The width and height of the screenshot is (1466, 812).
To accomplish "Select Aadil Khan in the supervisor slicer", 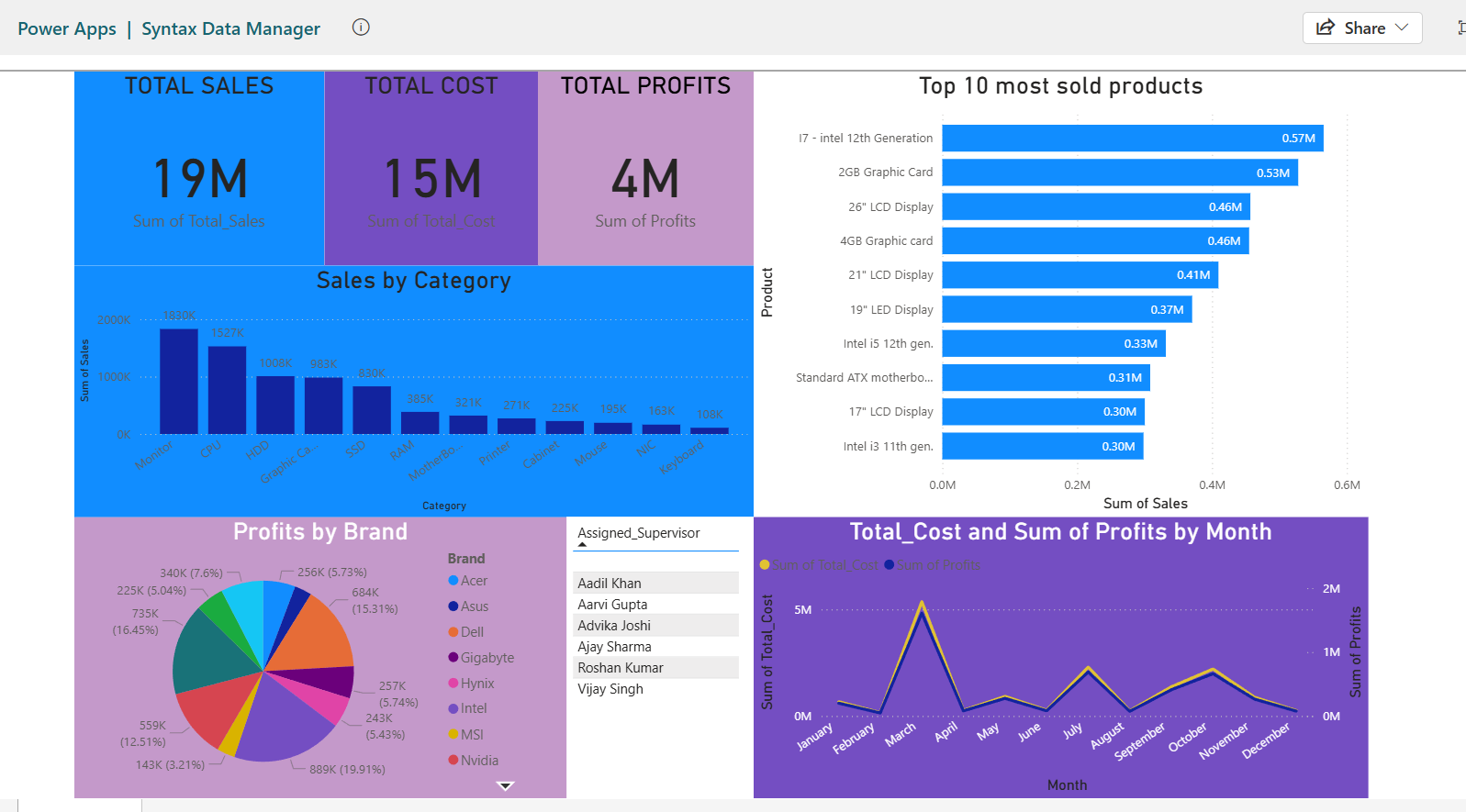I will 610,583.
